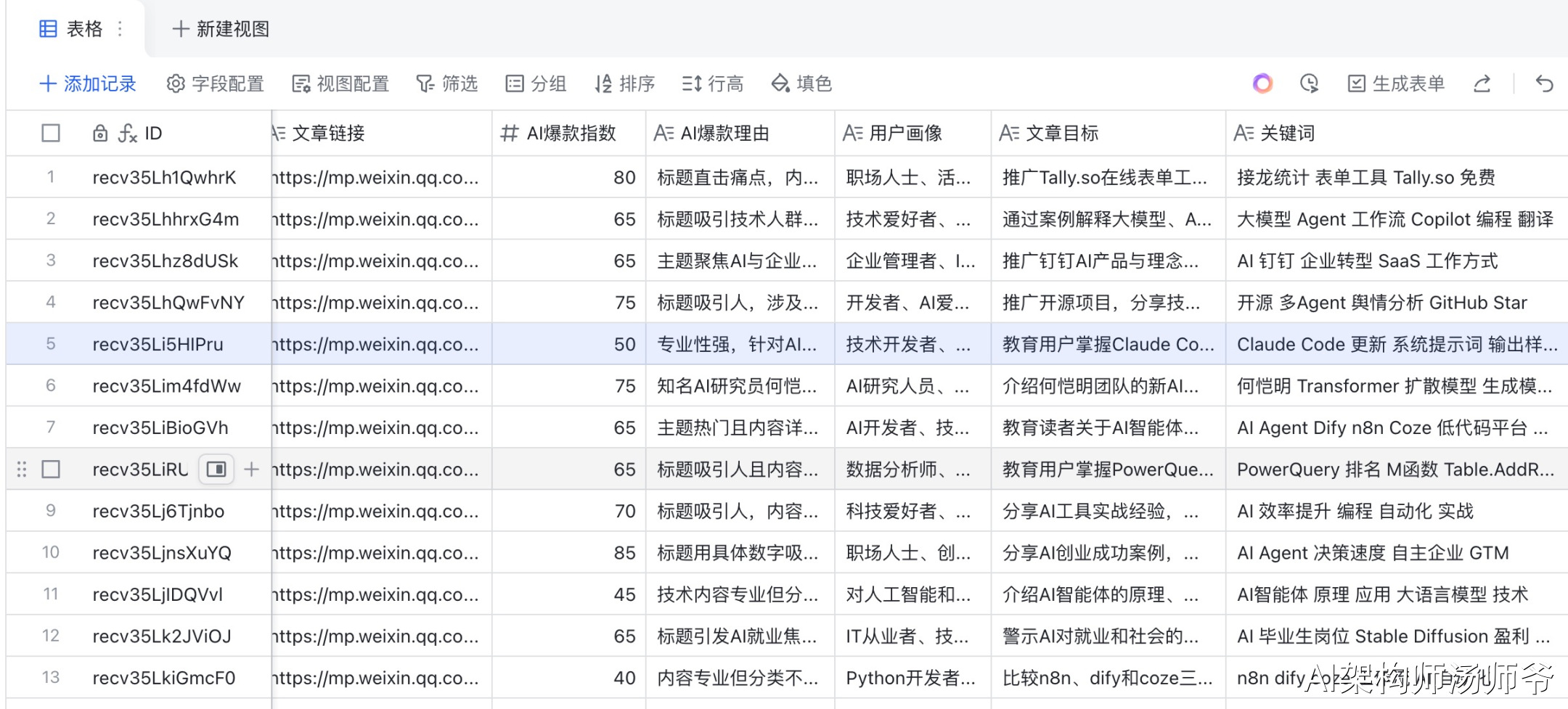Viewport: 1568px width, 709px height.
Task: Click the lock icon in ID column header
Action: click(x=100, y=134)
